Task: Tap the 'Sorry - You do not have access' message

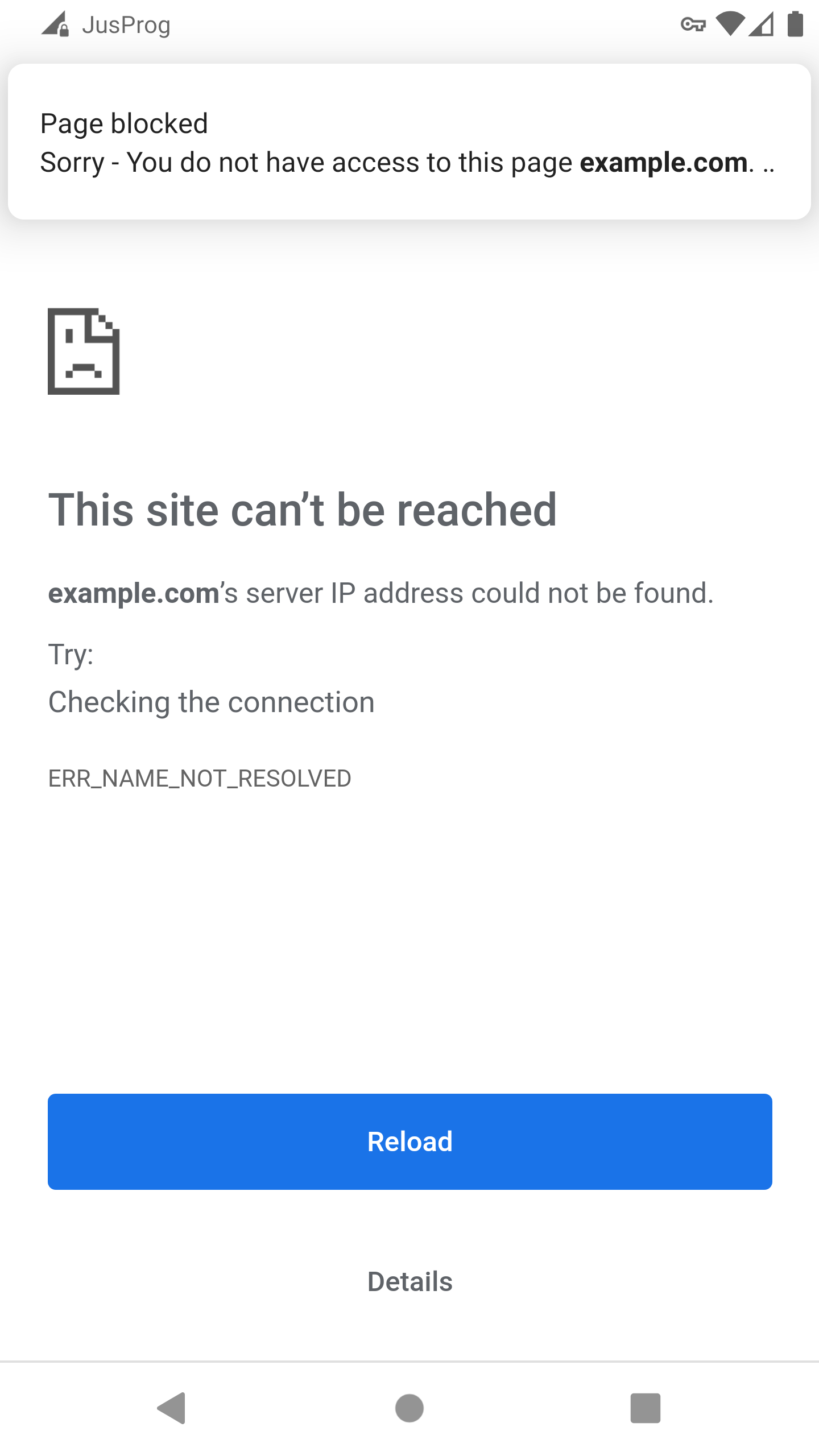Action: (x=407, y=163)
